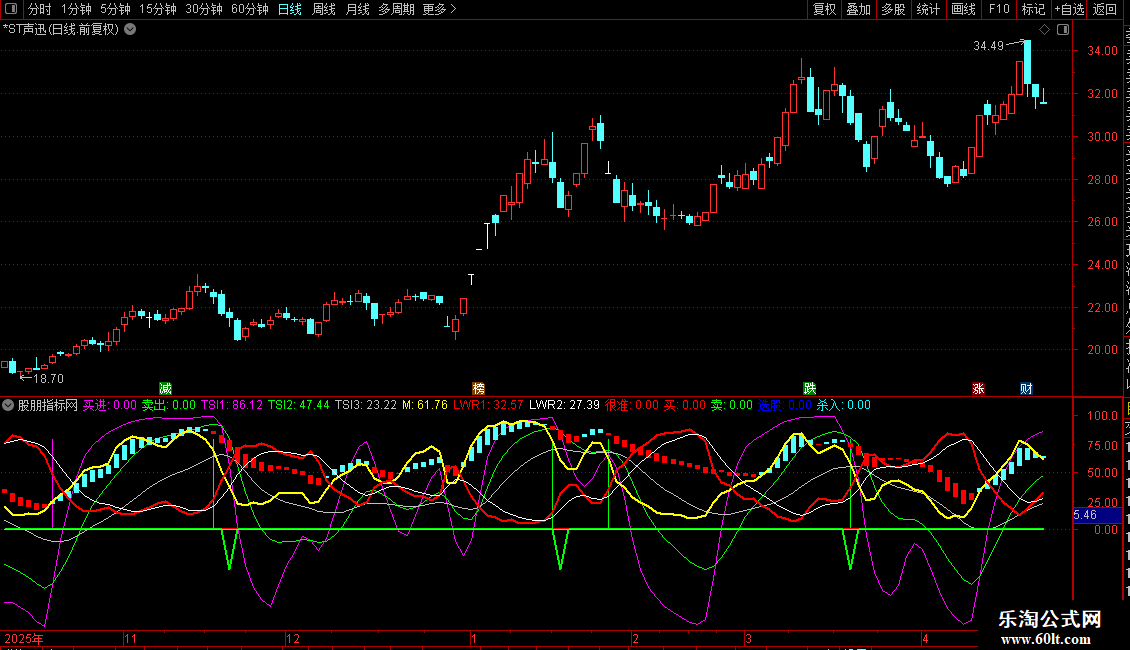Click the TSI2: 47.44 value
Viewport: 1130px width, 650px height.
click(x=298, y=405)
